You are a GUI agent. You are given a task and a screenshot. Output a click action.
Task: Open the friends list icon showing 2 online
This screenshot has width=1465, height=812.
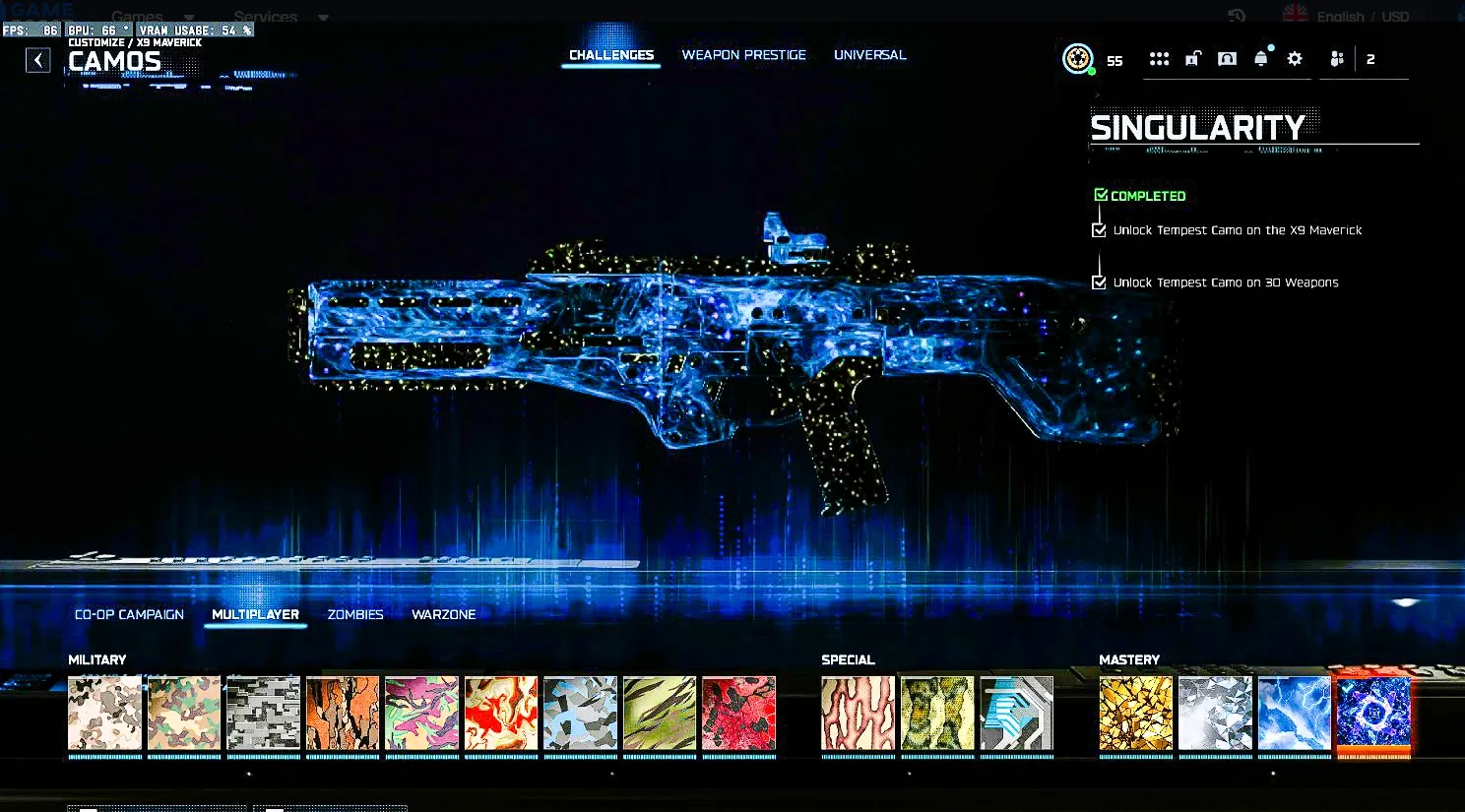click(x=1336, y=58)
